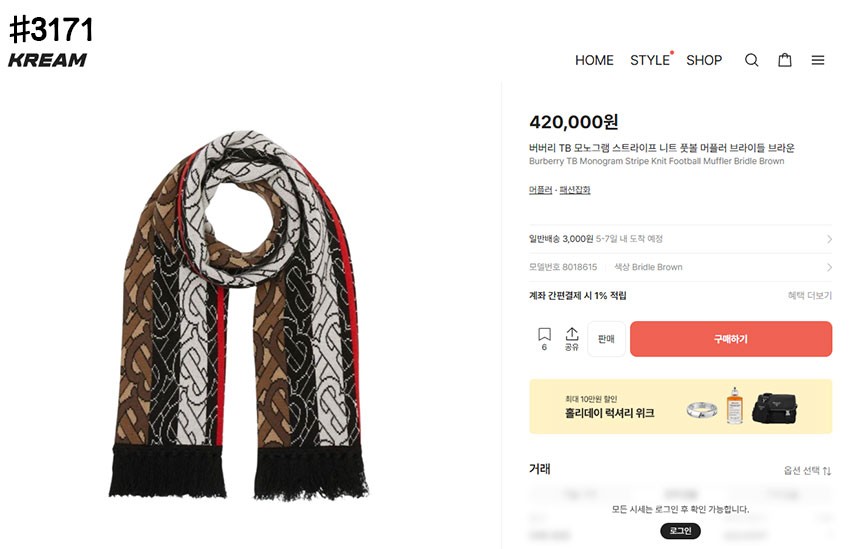Click the 혜택 더보기 link

pos(810,296)
